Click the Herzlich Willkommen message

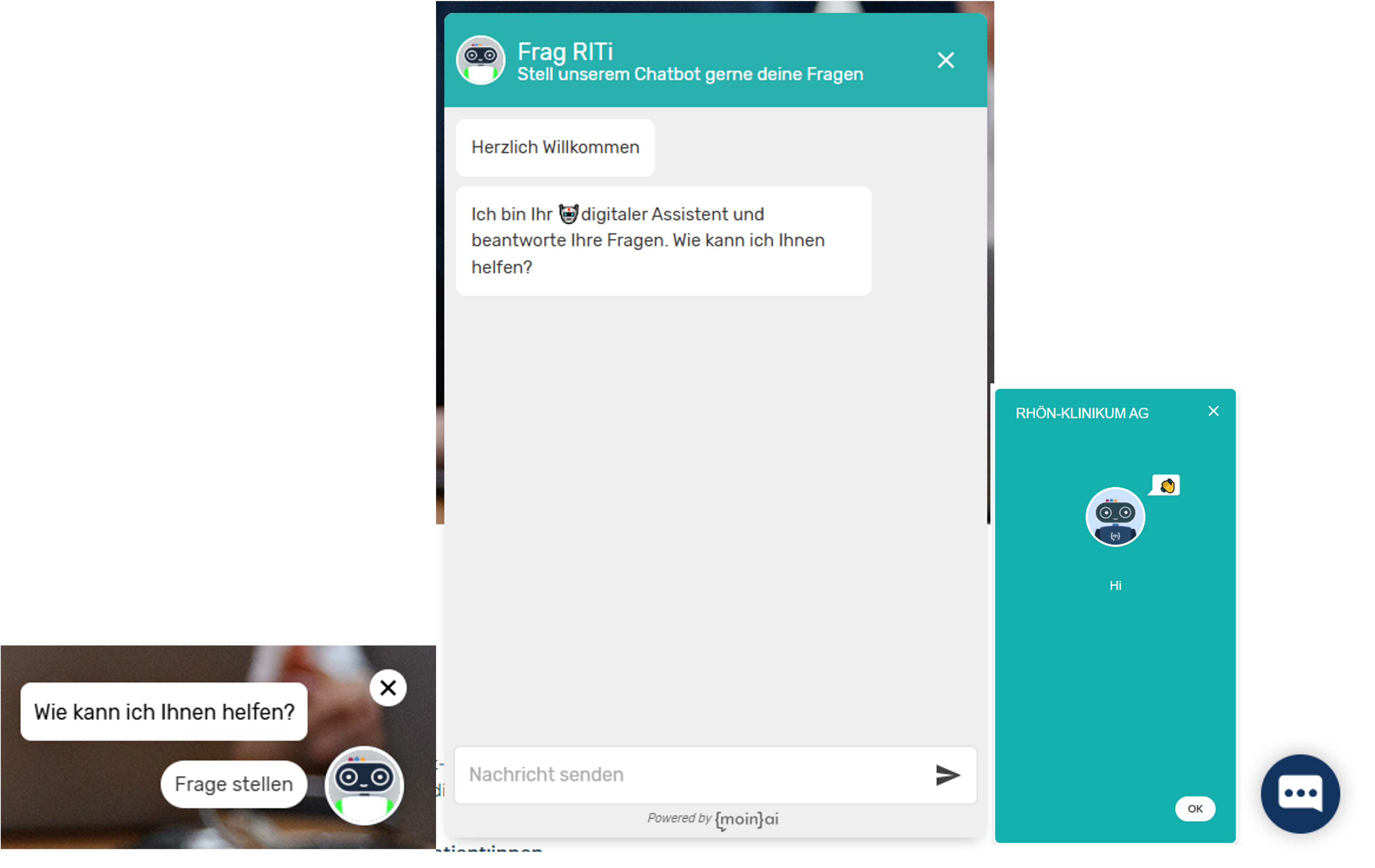click(x=555, y=147)
